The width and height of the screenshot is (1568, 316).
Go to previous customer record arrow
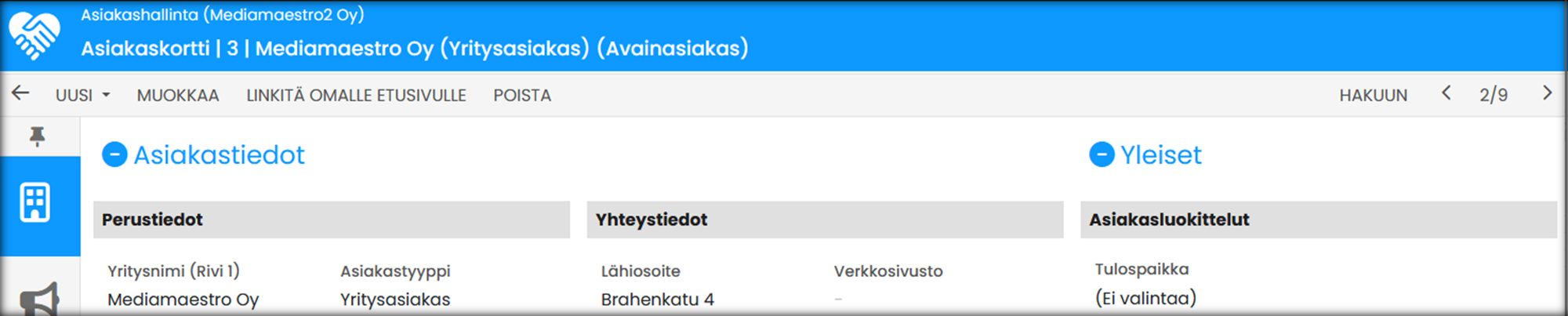[1446, 93]
